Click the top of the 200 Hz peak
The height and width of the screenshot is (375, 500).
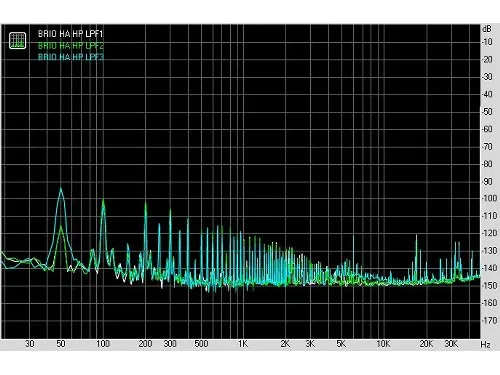tap(145, 203)
